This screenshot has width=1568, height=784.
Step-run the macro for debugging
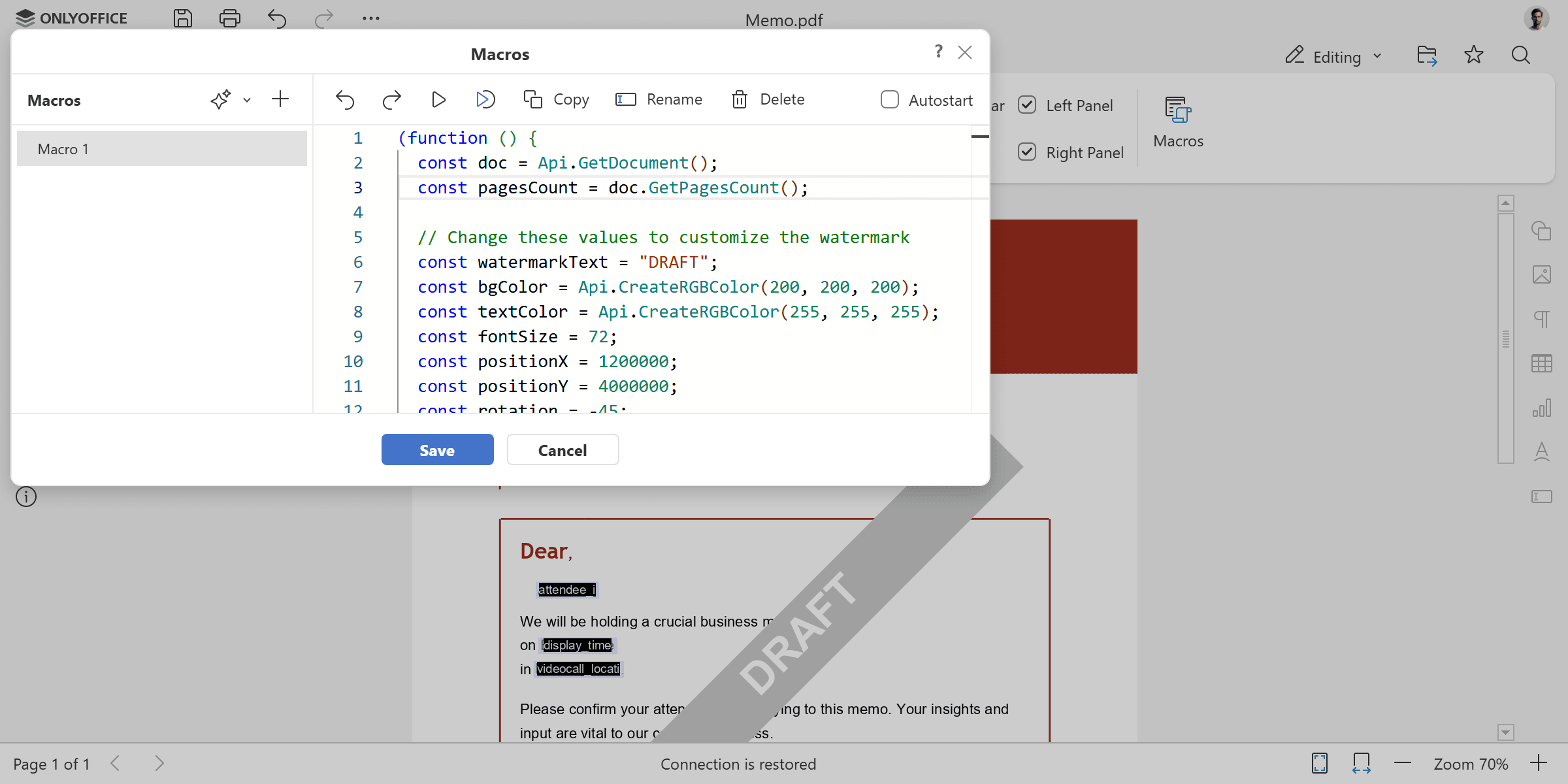(485, 99)
